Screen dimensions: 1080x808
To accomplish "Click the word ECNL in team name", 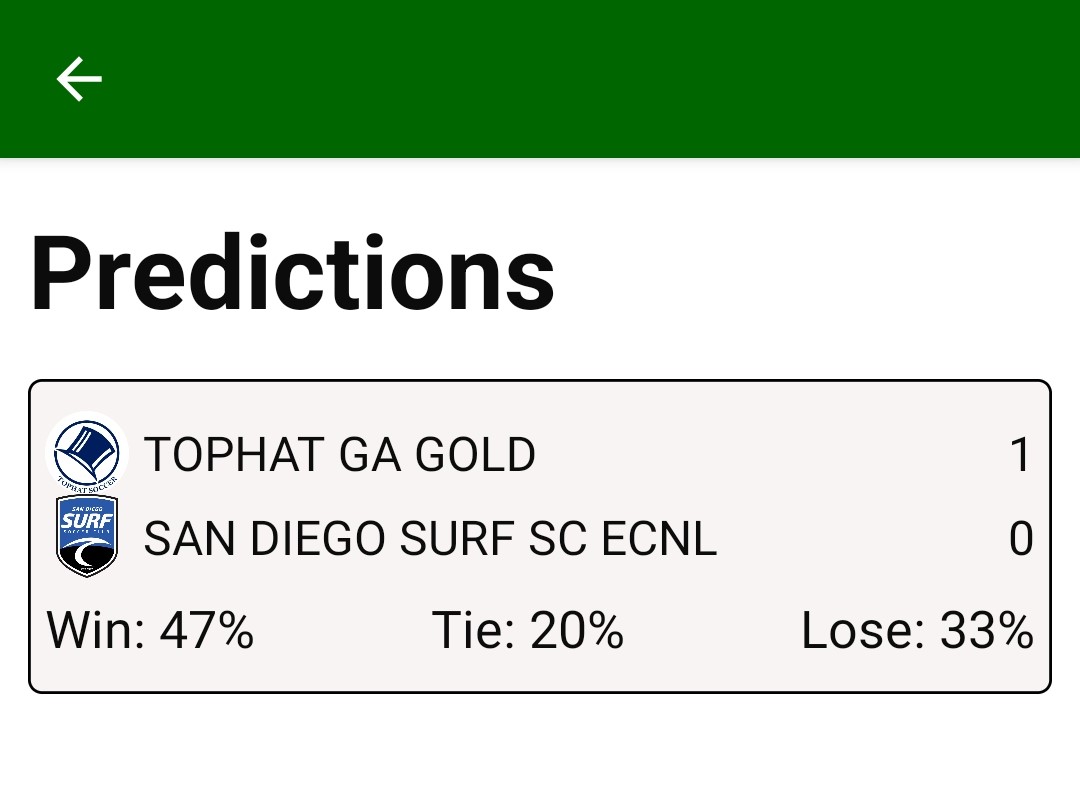I will click(659, 539).
